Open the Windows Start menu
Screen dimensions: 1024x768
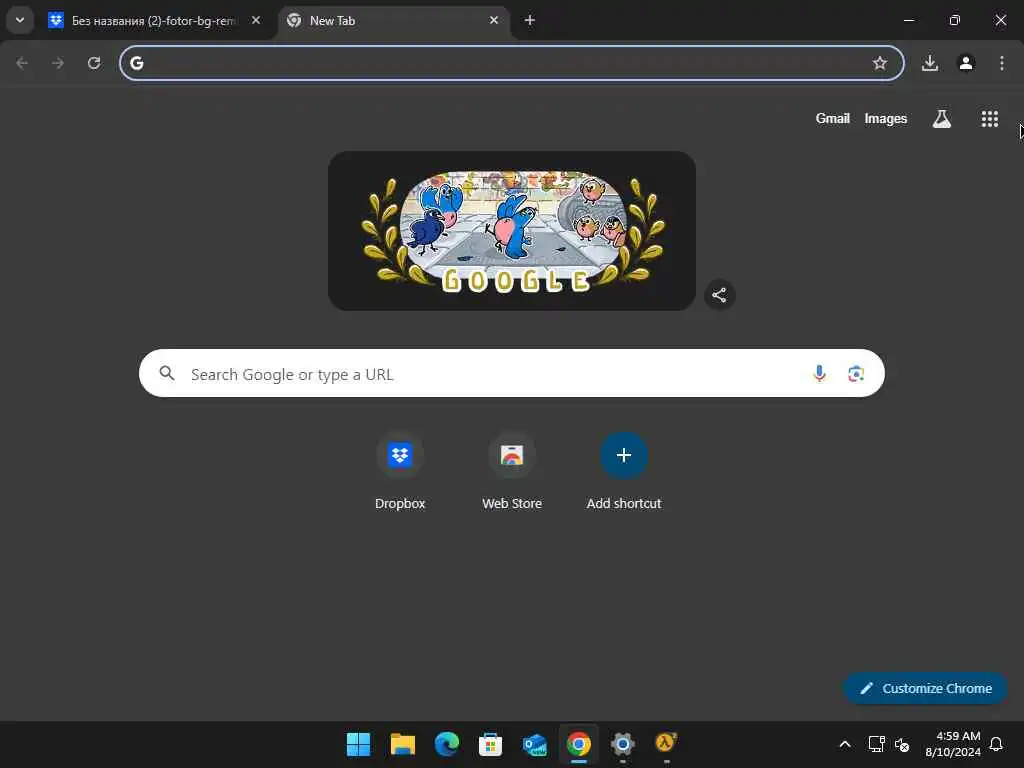[x=358, y=744]
